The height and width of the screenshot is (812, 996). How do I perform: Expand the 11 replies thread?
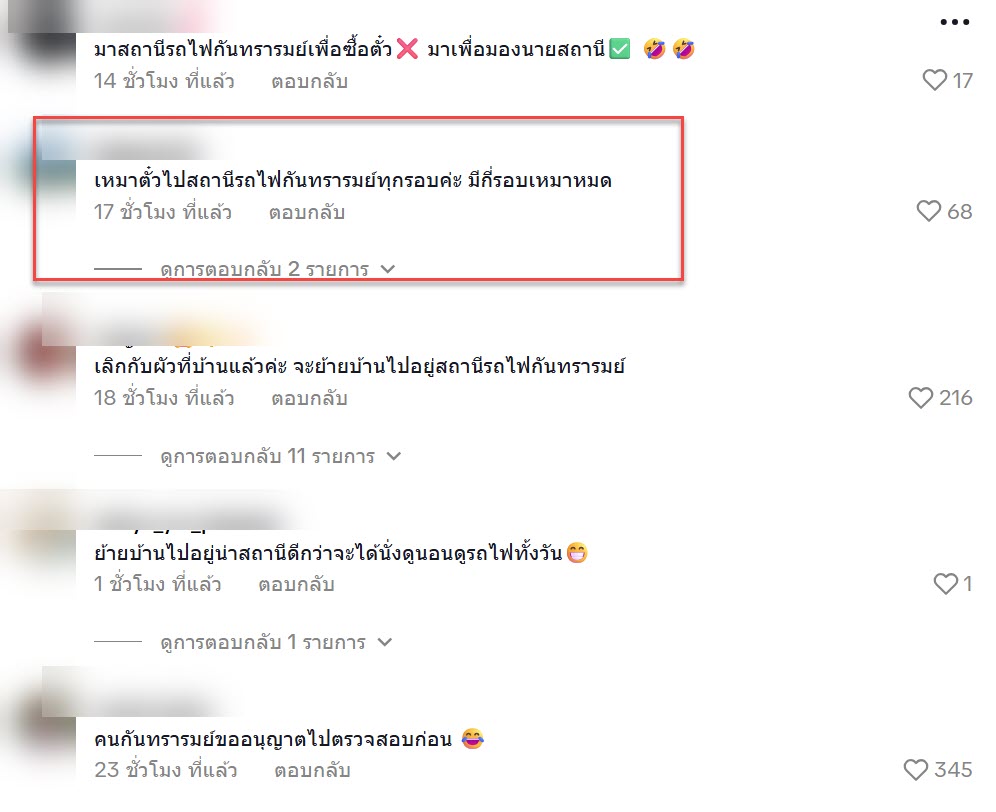pos(280,456)
